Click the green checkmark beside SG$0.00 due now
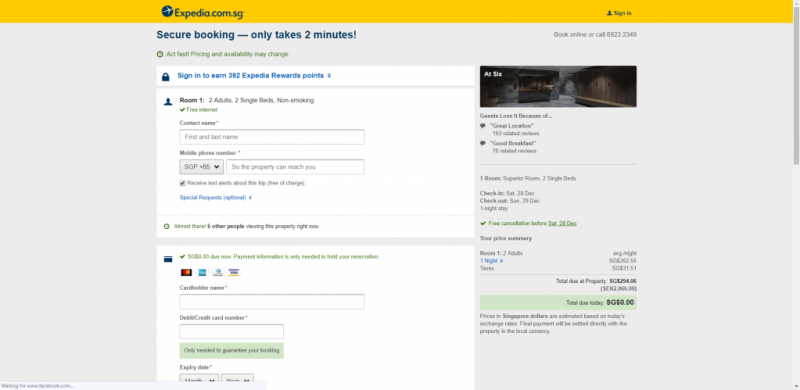Screen dimensions: 800x390 [x=182, y=257]
